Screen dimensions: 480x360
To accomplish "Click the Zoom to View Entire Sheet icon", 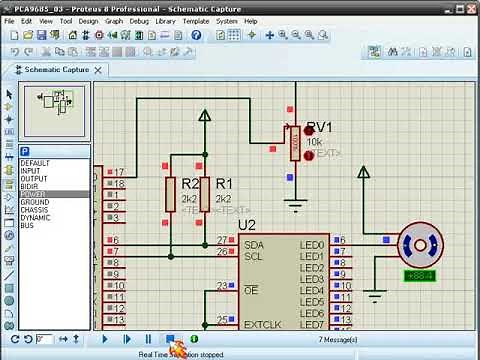I will 309,35.
